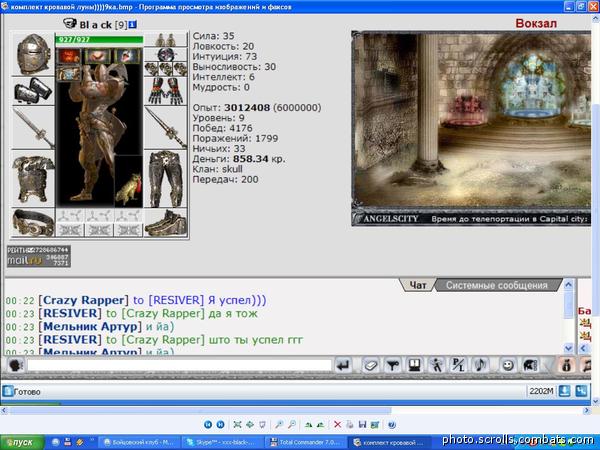This screenshot has width=600, height=450.
Task: Click the sword slot below the gloves
Action: (166, 128)
